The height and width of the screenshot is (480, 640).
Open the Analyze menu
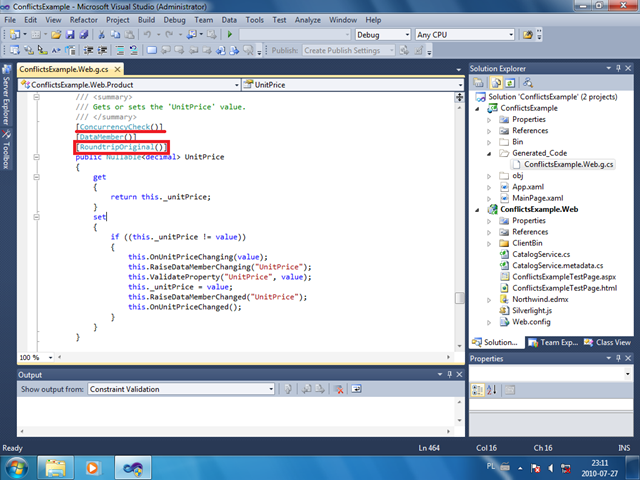(x=308, y=20)
